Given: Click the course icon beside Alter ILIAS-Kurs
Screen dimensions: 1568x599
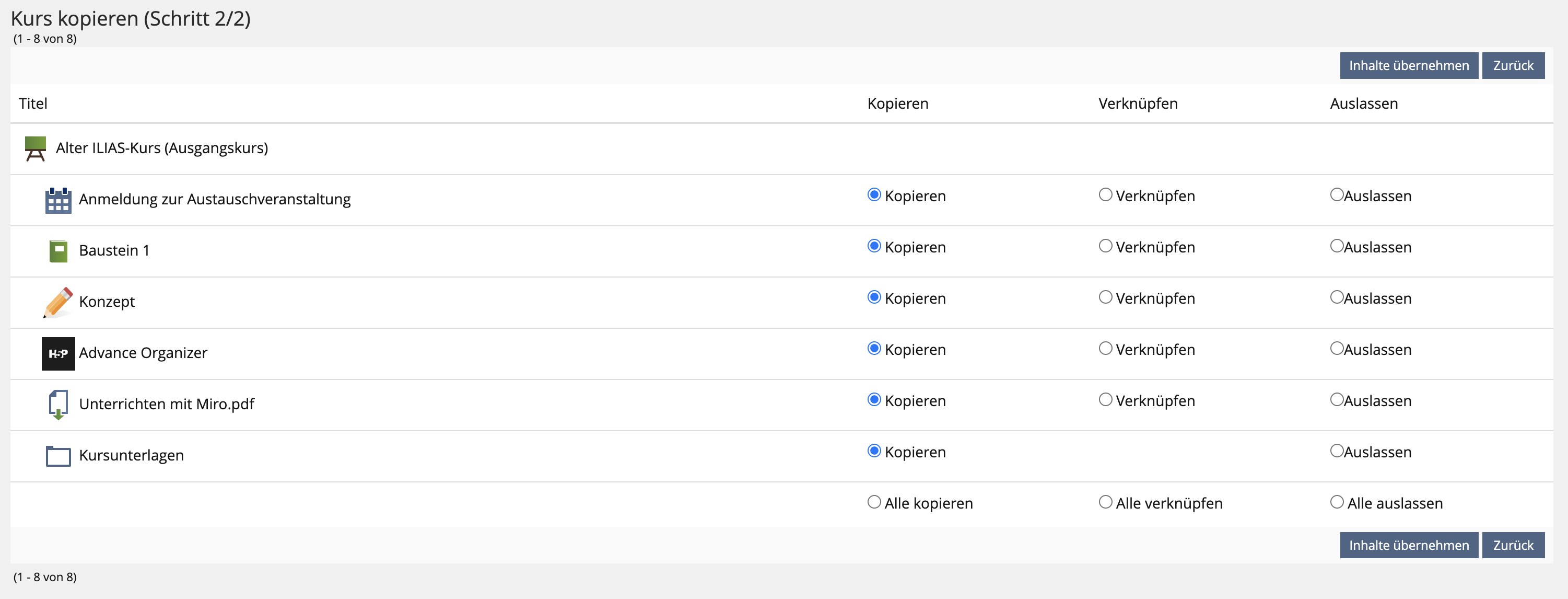Looking at the screenshot, I should coord(36,148).
